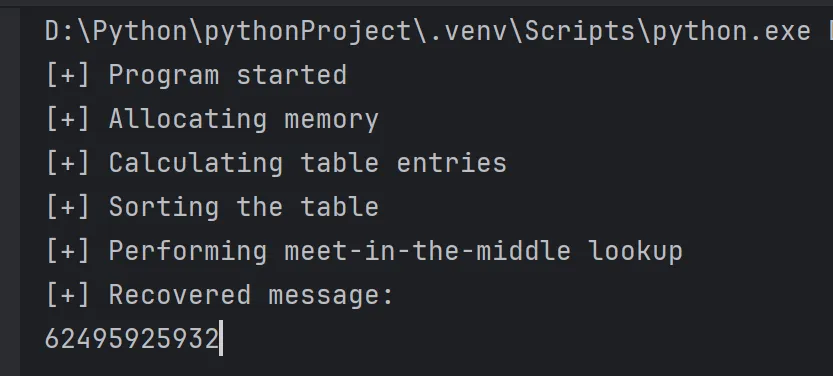Click the "D:\Python" drive segment of the path

[109, 31]
